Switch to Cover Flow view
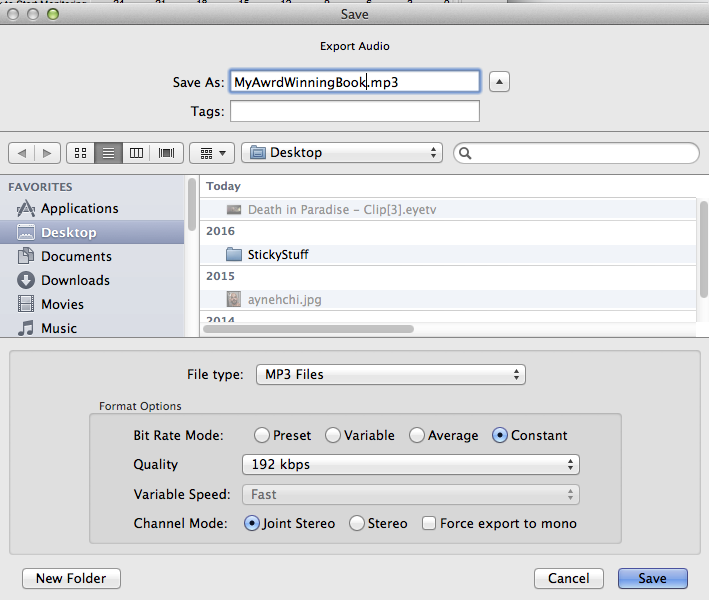Screen dimensions: 709x600 [x=166, y=153]
